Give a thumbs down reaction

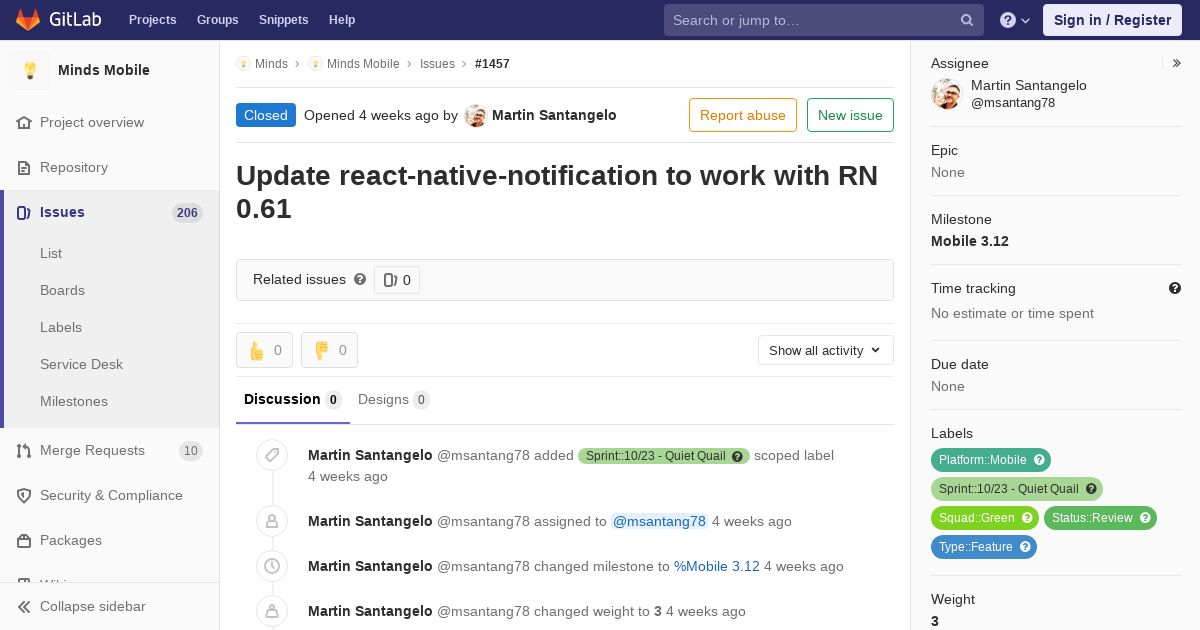pos(329,350)
